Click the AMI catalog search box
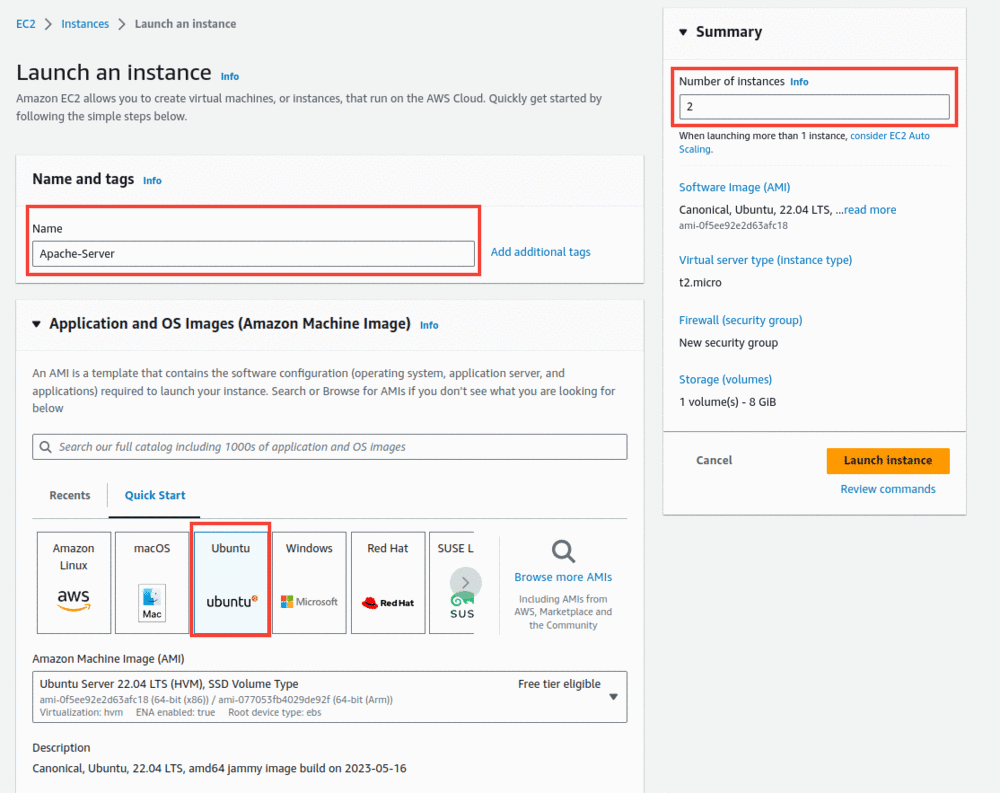Image resolution: width=1000 pixels, height=793 pixels. pyautogui.click(x=330, y=447)
